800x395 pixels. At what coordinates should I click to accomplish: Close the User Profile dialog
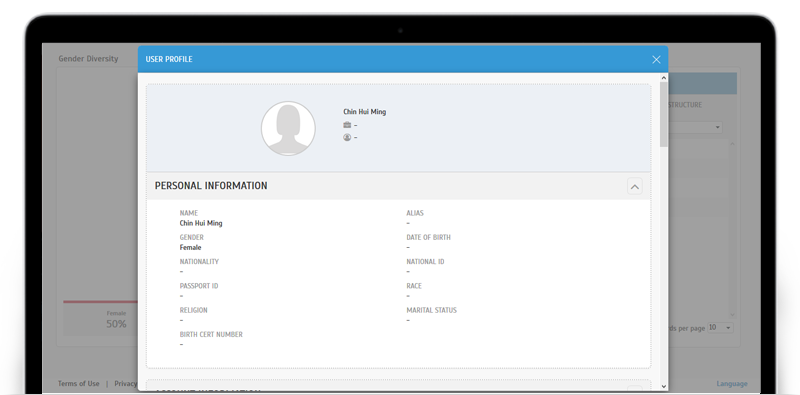point(656,60)
